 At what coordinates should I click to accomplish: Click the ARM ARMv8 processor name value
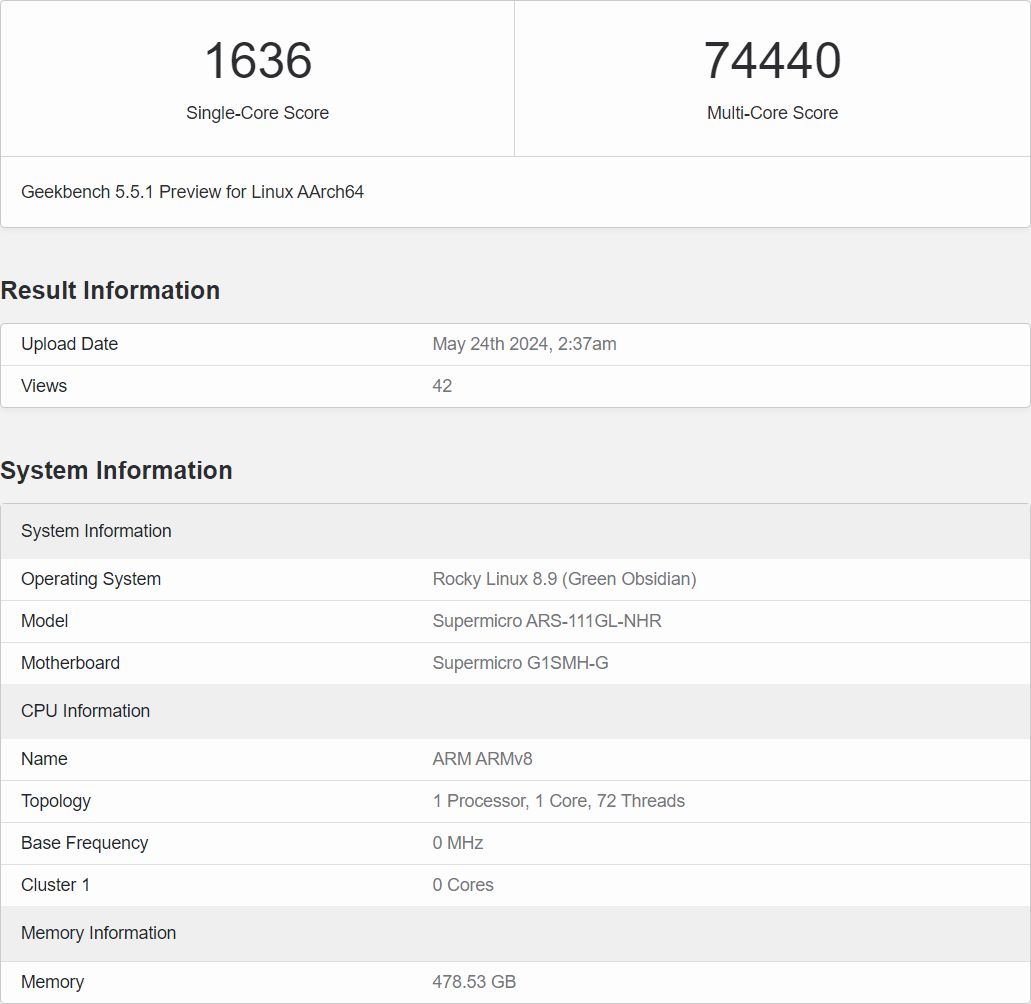482,759
